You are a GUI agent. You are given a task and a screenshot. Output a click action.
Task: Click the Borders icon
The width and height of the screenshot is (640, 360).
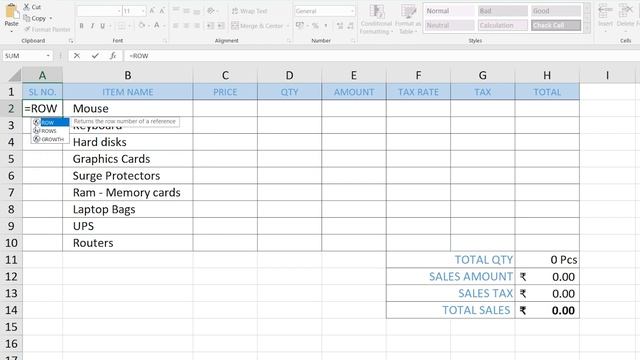pos(121,26)
